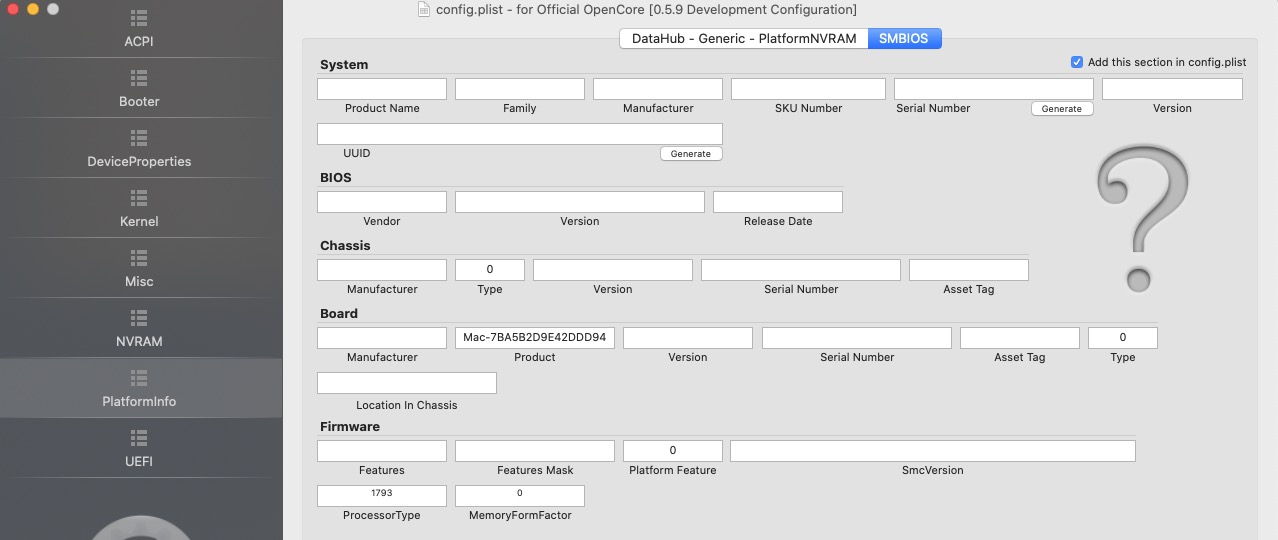This screenshot has height=540, width=1278.
Task: Open the Booter section icon
Action: [139, 77]
